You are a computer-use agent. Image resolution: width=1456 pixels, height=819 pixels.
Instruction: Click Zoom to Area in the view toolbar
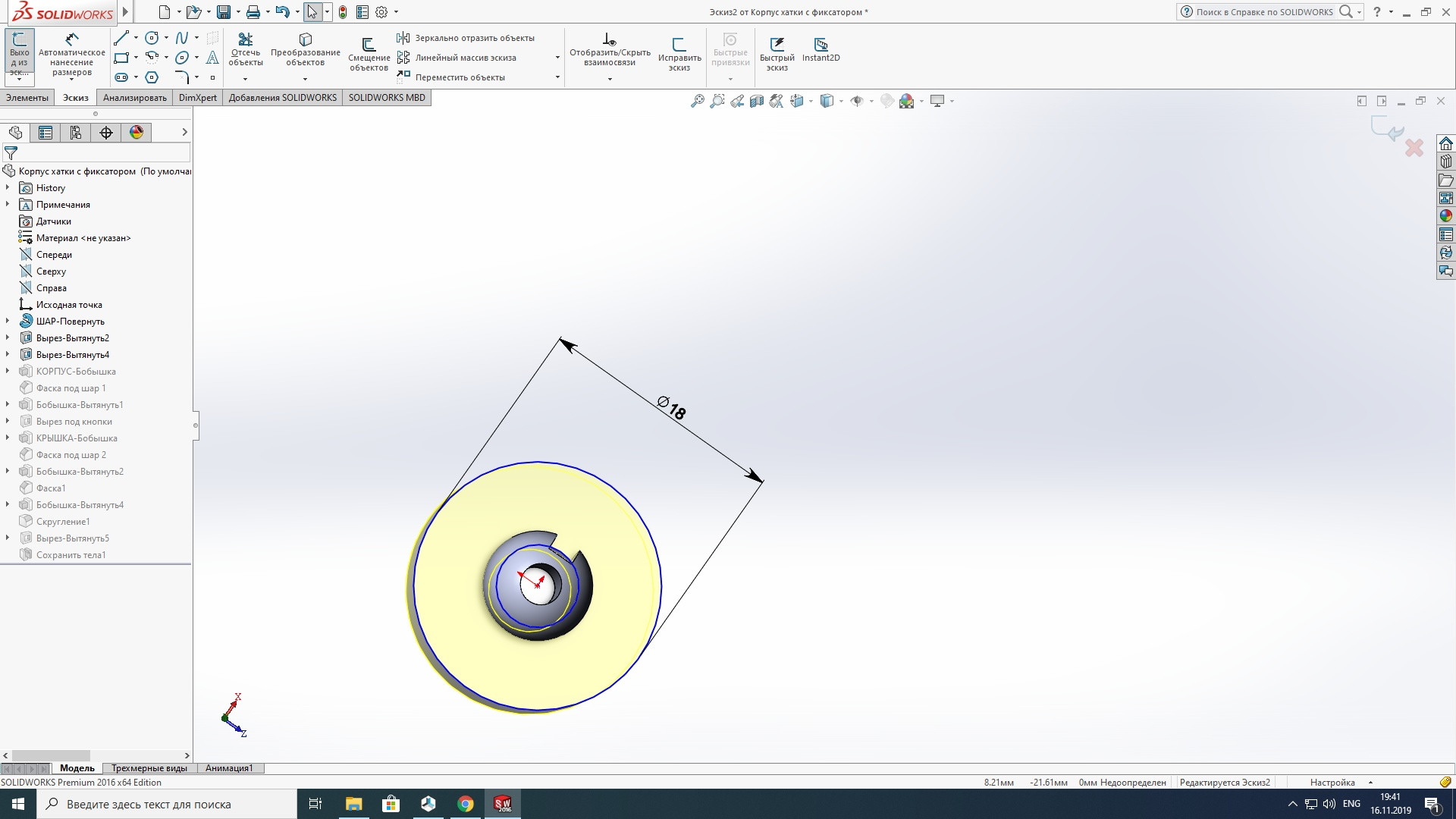[717, 101]
